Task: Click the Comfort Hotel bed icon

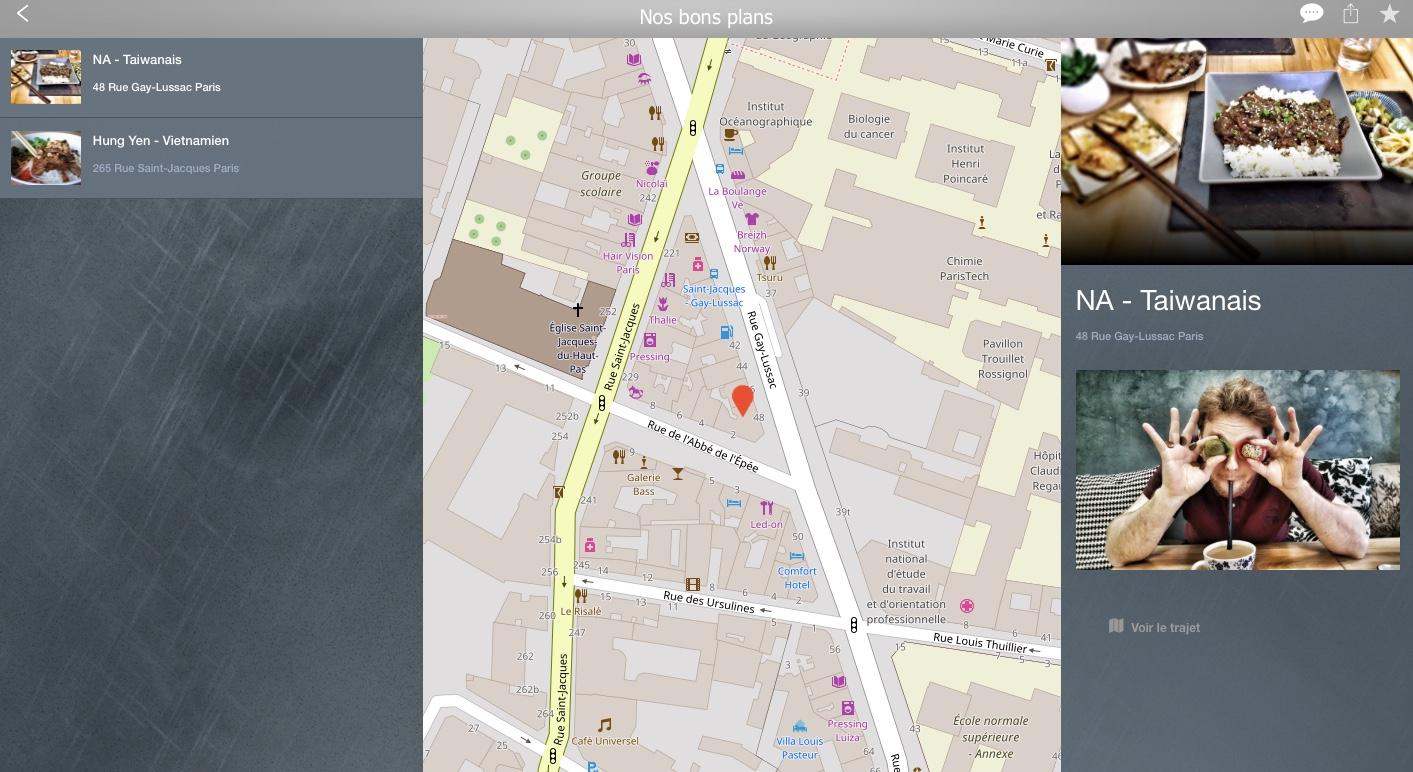Action: coord(797,556)
